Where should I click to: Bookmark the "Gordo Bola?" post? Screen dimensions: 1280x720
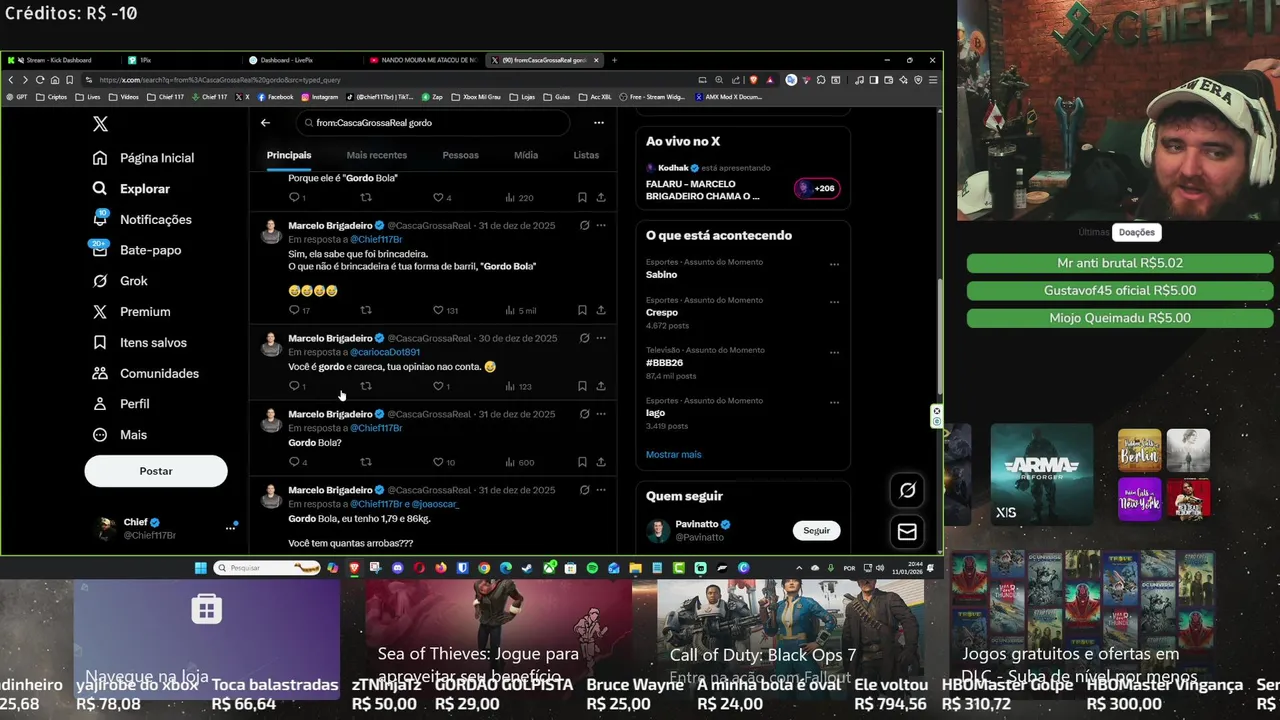point(582,462)
